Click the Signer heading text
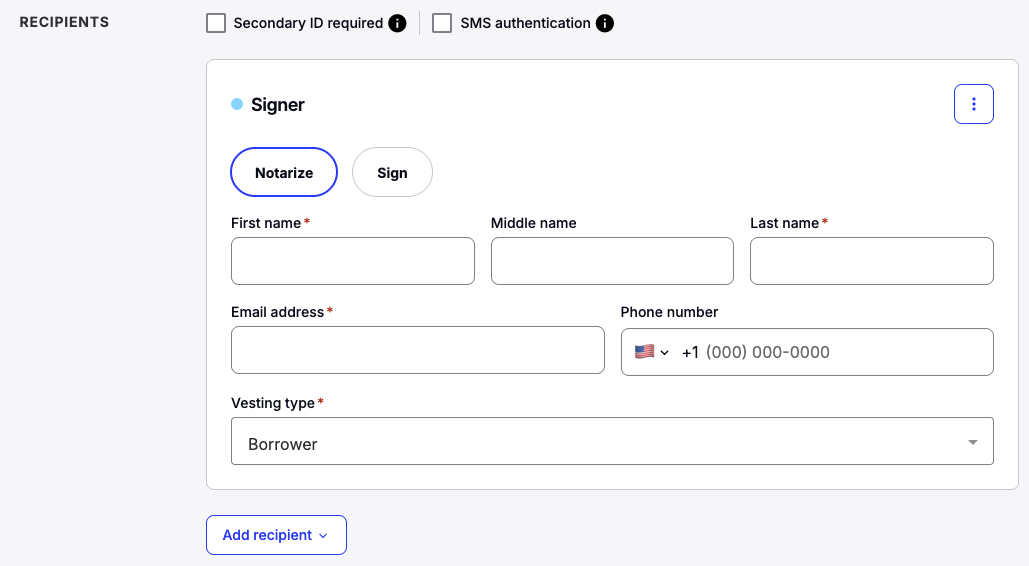Screen dimensions: 1029x566 (x=278, y=104)
